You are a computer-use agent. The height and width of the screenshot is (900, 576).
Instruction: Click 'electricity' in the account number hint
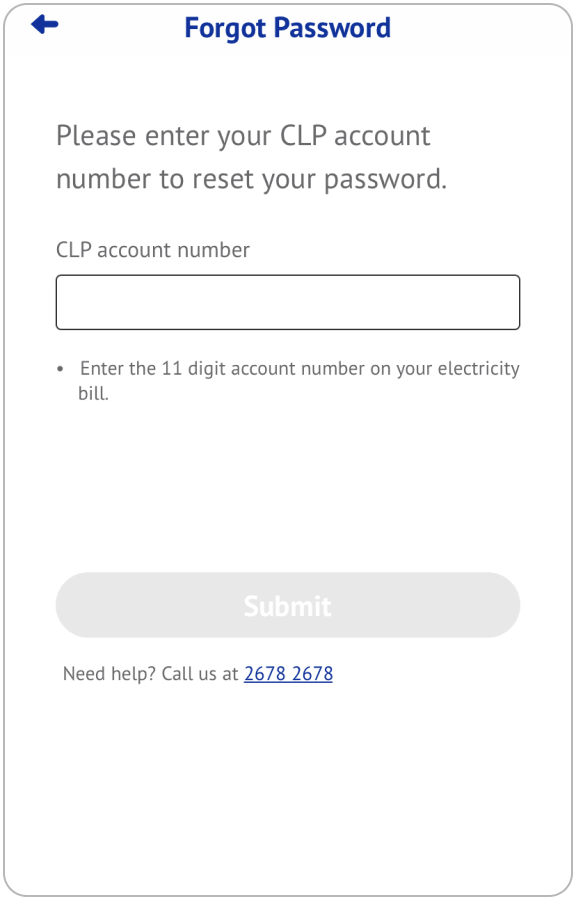[x=478, y=368]
